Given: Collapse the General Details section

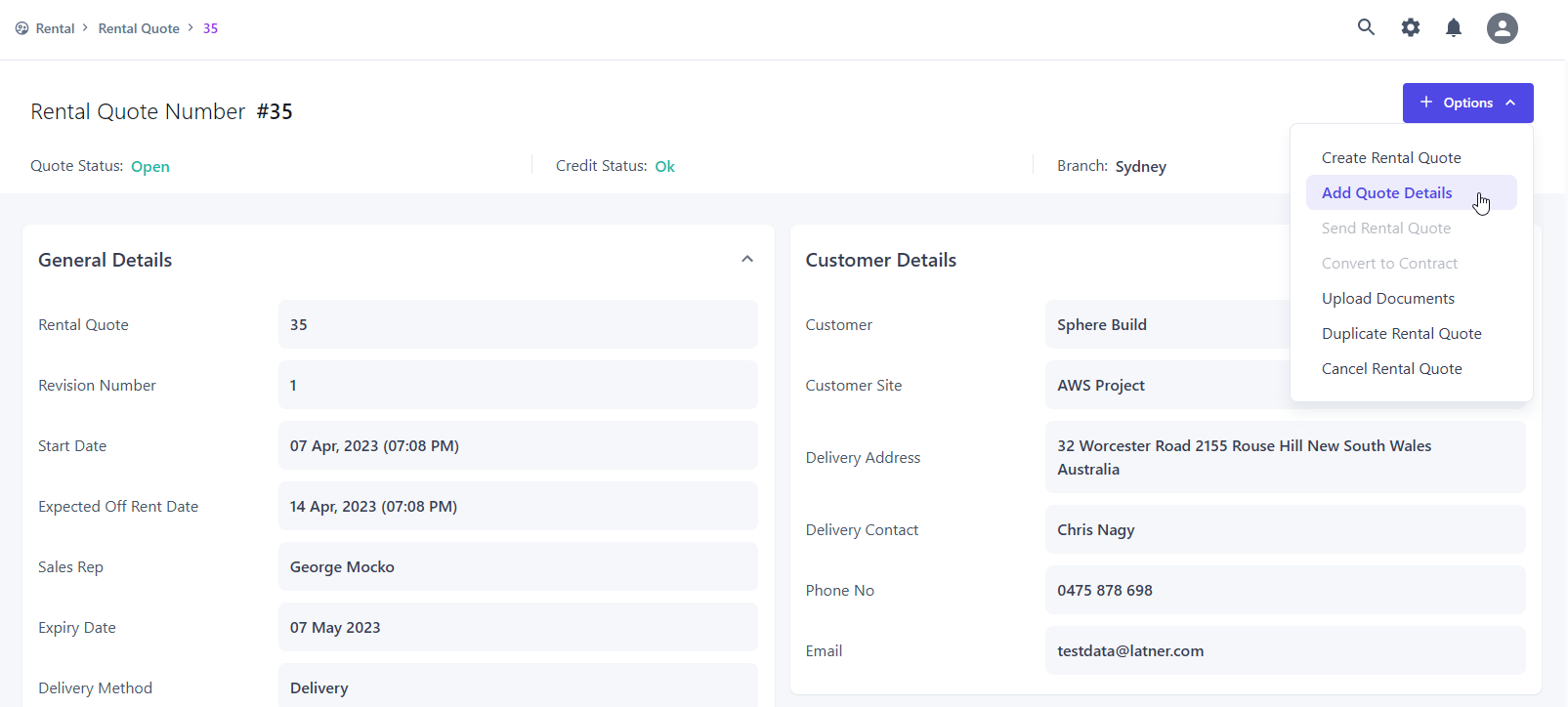Looking at the screenshot, I should [x=746, y=260].
